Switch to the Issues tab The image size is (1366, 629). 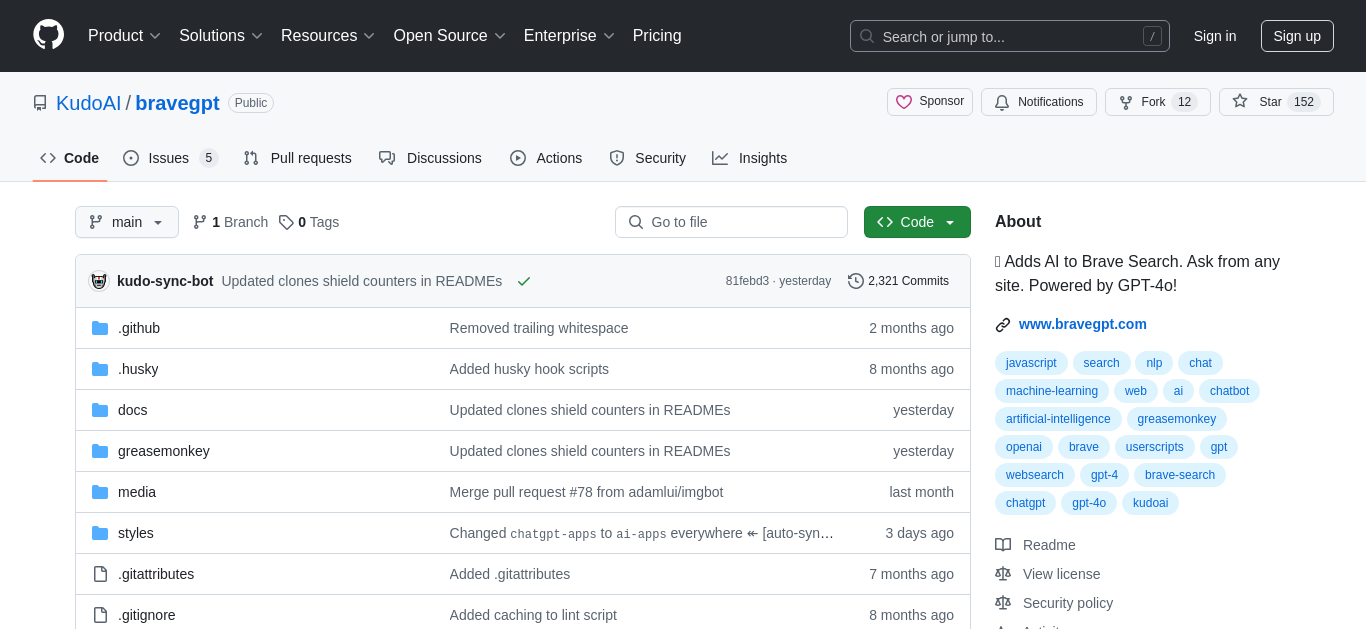click(170, 158)
